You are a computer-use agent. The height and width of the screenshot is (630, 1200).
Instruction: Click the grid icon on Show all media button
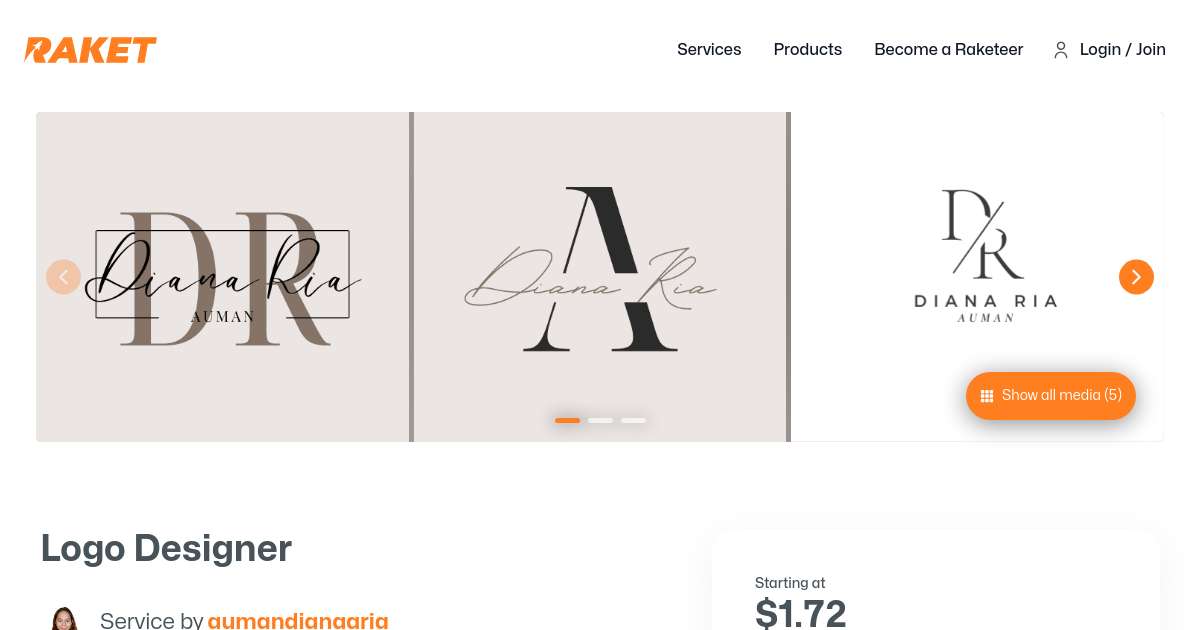(987, 395)
